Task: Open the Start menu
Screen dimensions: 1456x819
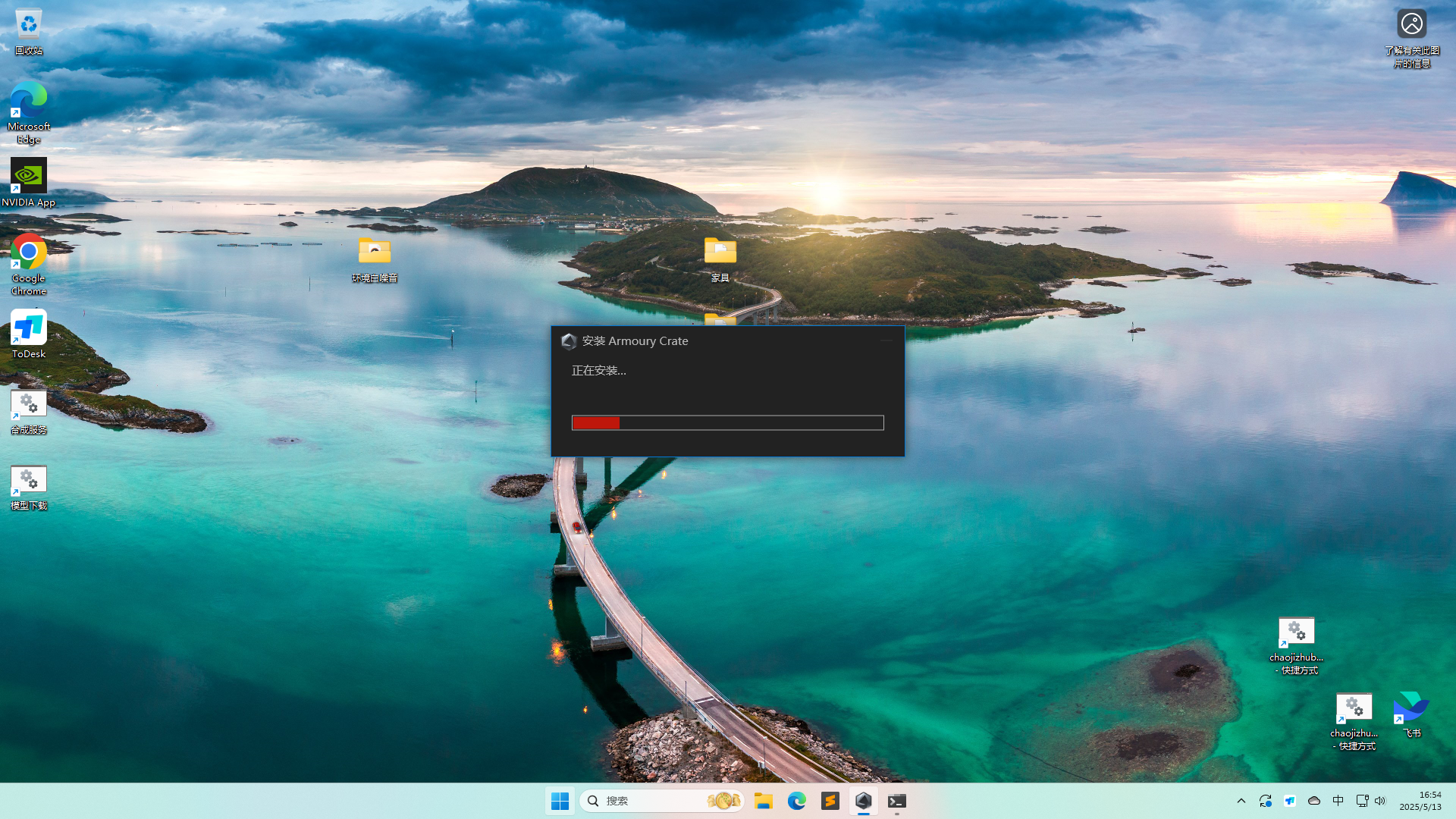Action: point(560,801)
